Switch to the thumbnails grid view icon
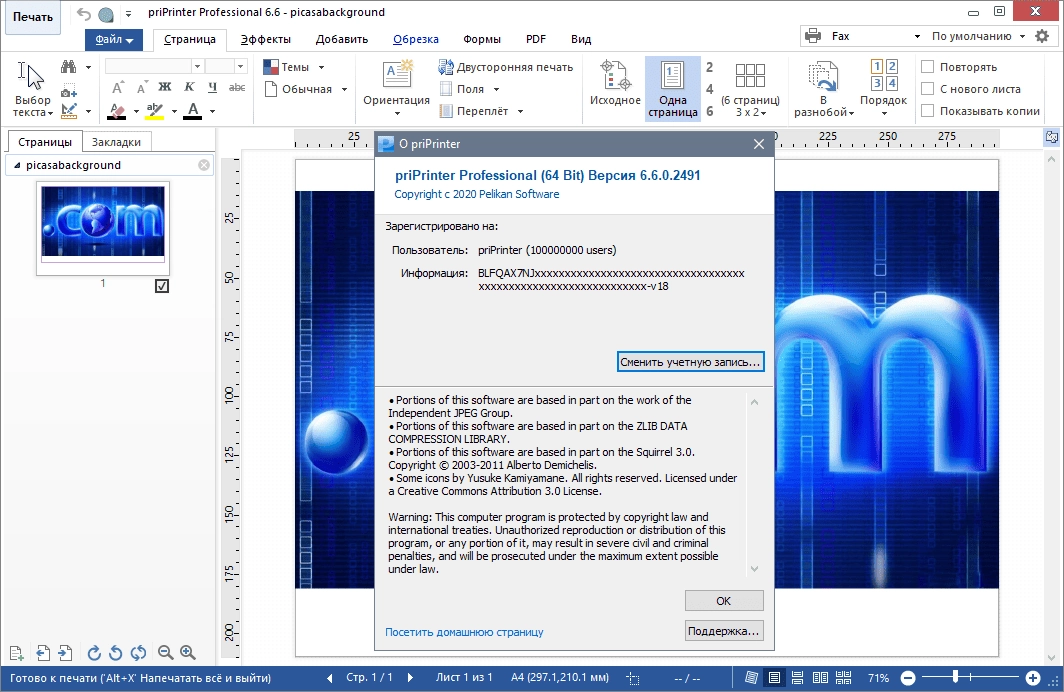 coord(843,678)
